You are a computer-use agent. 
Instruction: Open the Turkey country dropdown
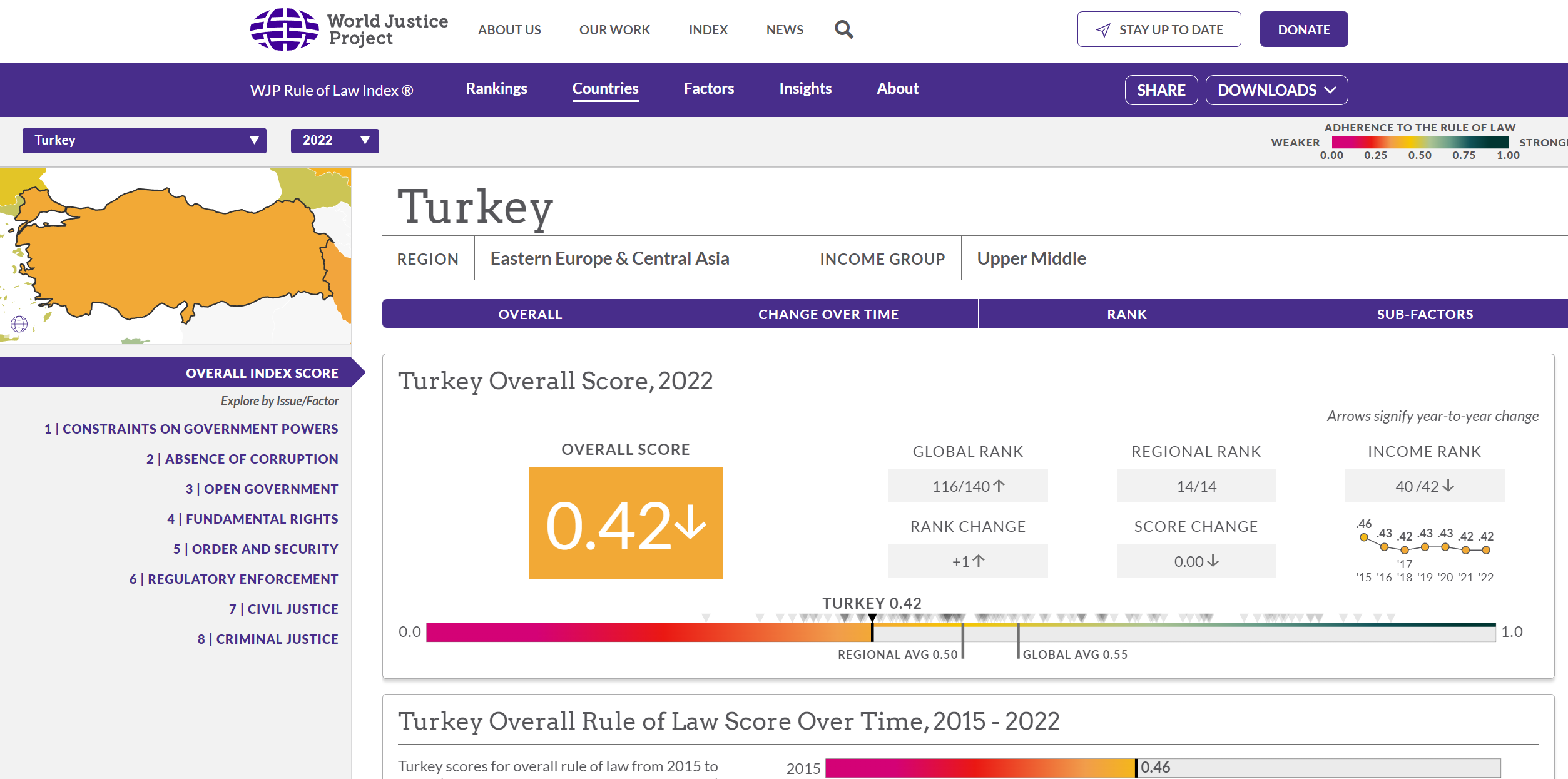[144, 140]
